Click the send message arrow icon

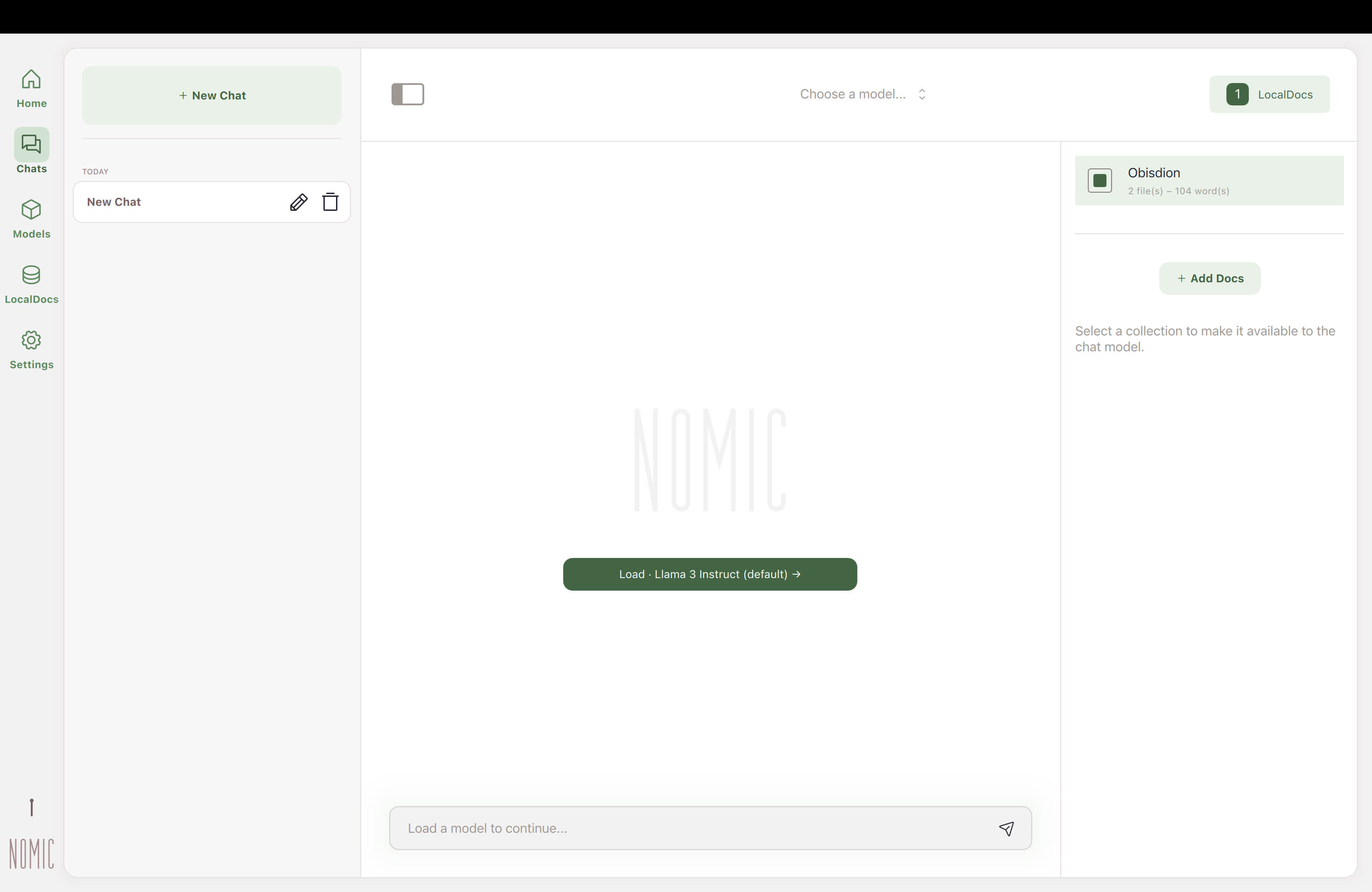tap(1007, 827)
